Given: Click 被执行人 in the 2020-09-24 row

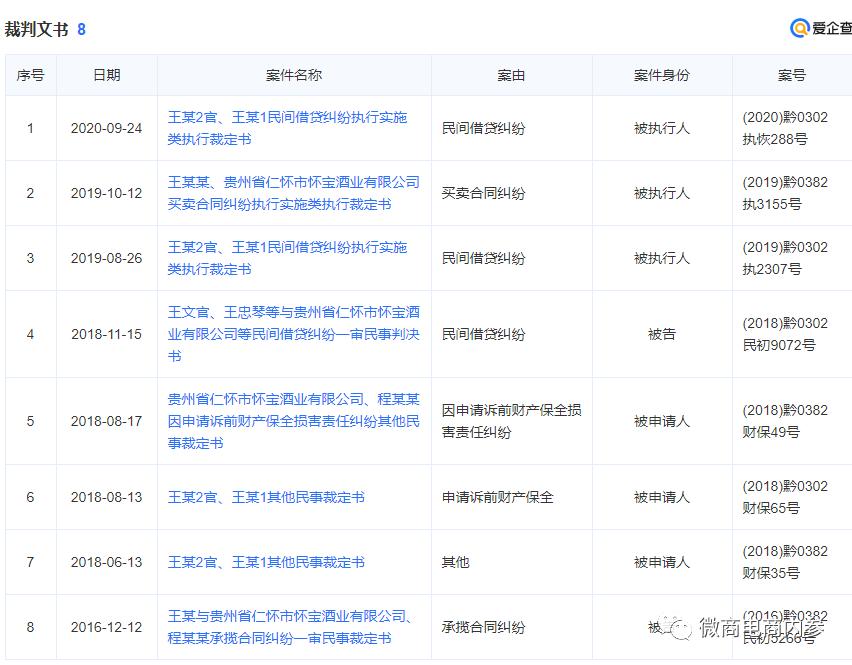Looking at the screenshot, I should (x=662, y=128).
